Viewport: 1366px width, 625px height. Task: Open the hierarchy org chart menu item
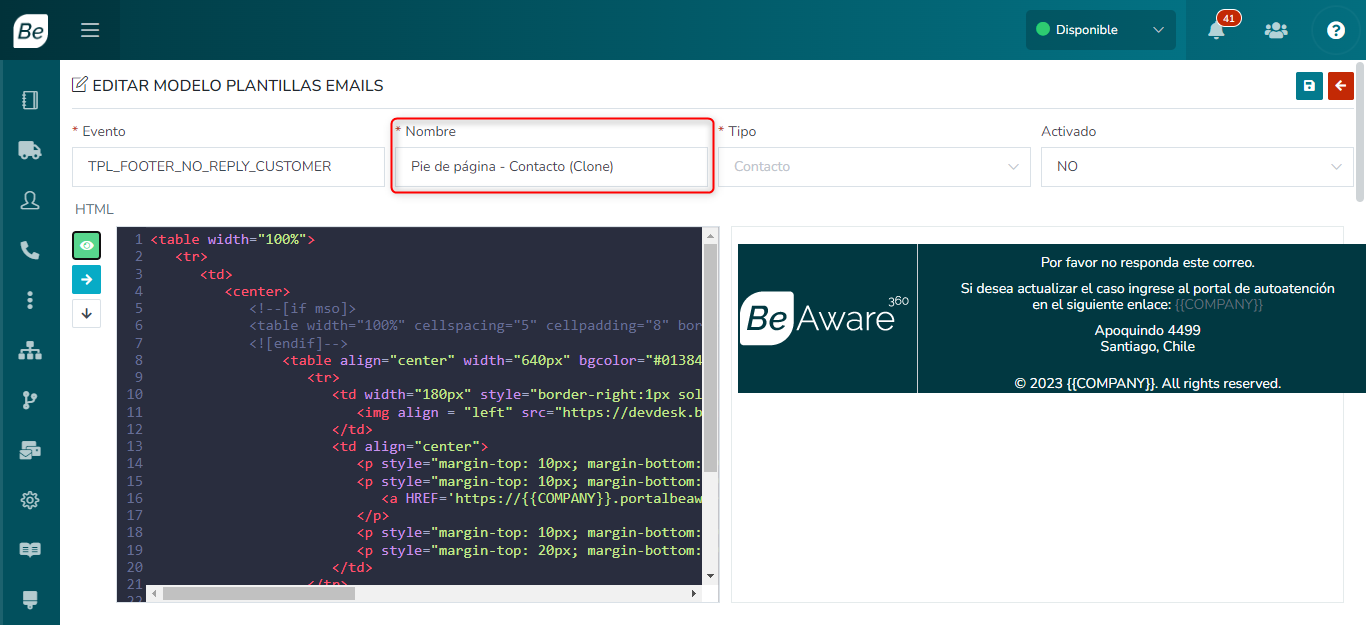pos(30,351)
